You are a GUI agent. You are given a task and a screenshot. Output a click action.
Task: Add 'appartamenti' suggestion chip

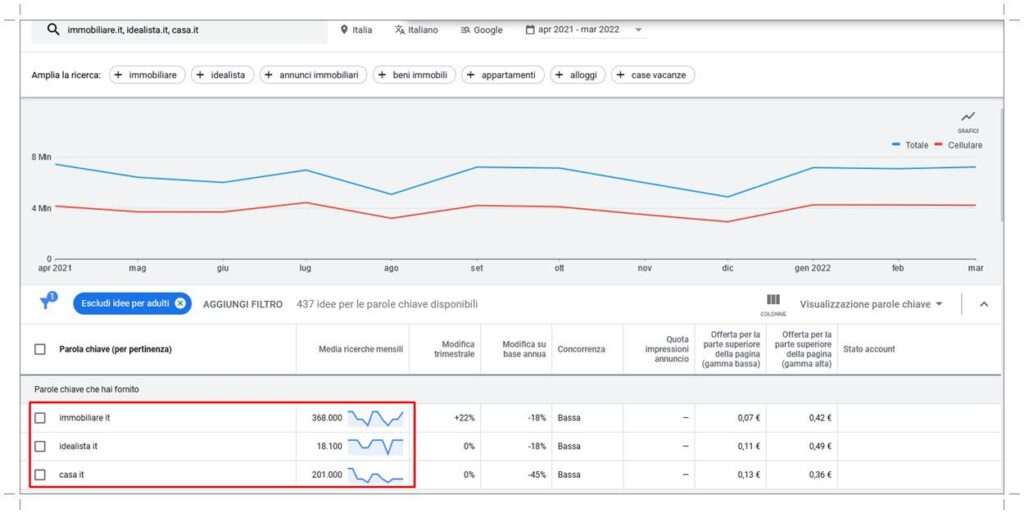503,75
